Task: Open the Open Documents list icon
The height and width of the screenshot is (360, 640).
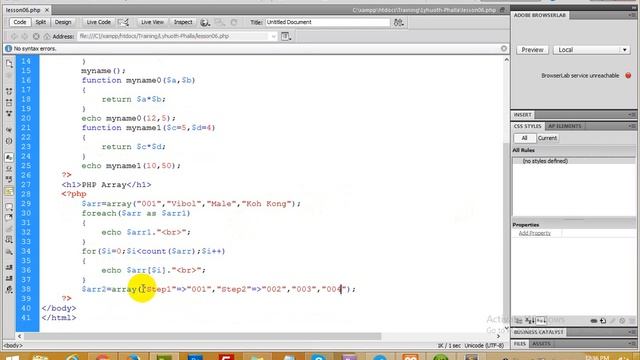Action: point(9,64)
